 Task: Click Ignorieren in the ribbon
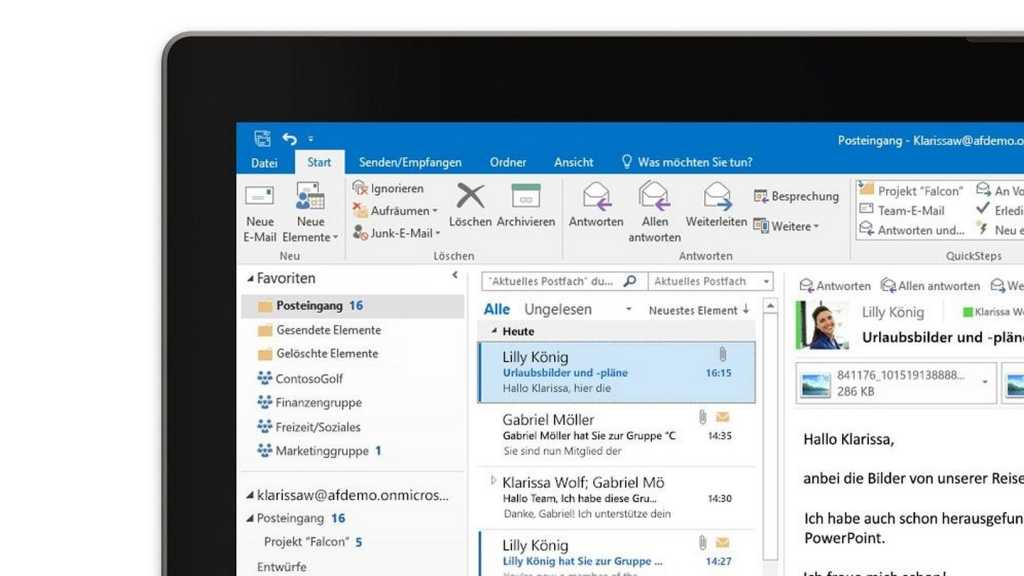tap(389, 188)
